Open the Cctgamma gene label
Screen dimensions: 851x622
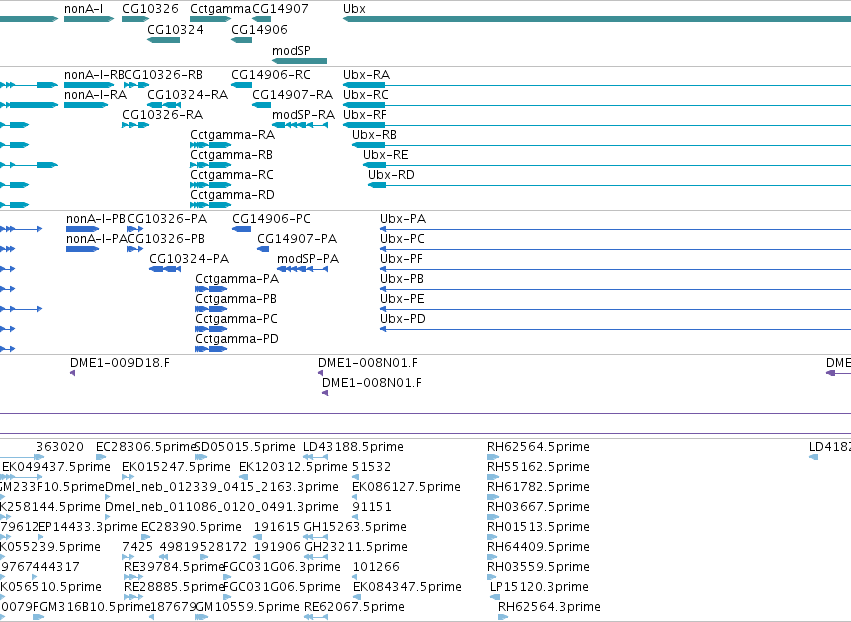click(221, 9)
